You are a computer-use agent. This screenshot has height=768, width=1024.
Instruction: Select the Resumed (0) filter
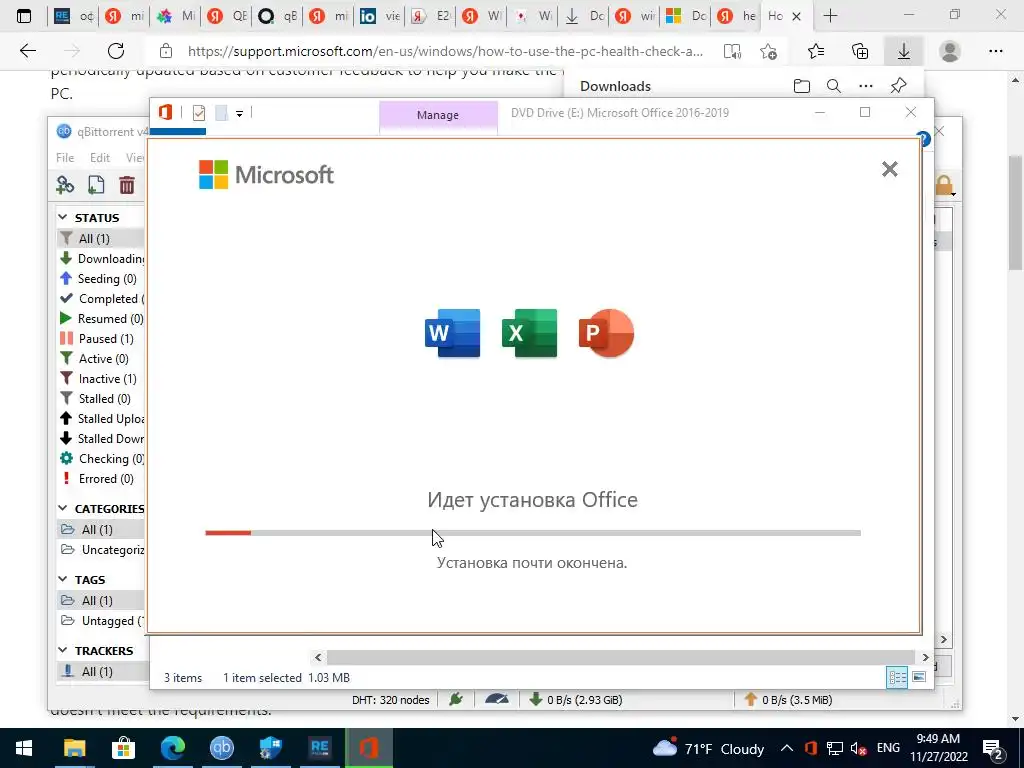[101, 319]
